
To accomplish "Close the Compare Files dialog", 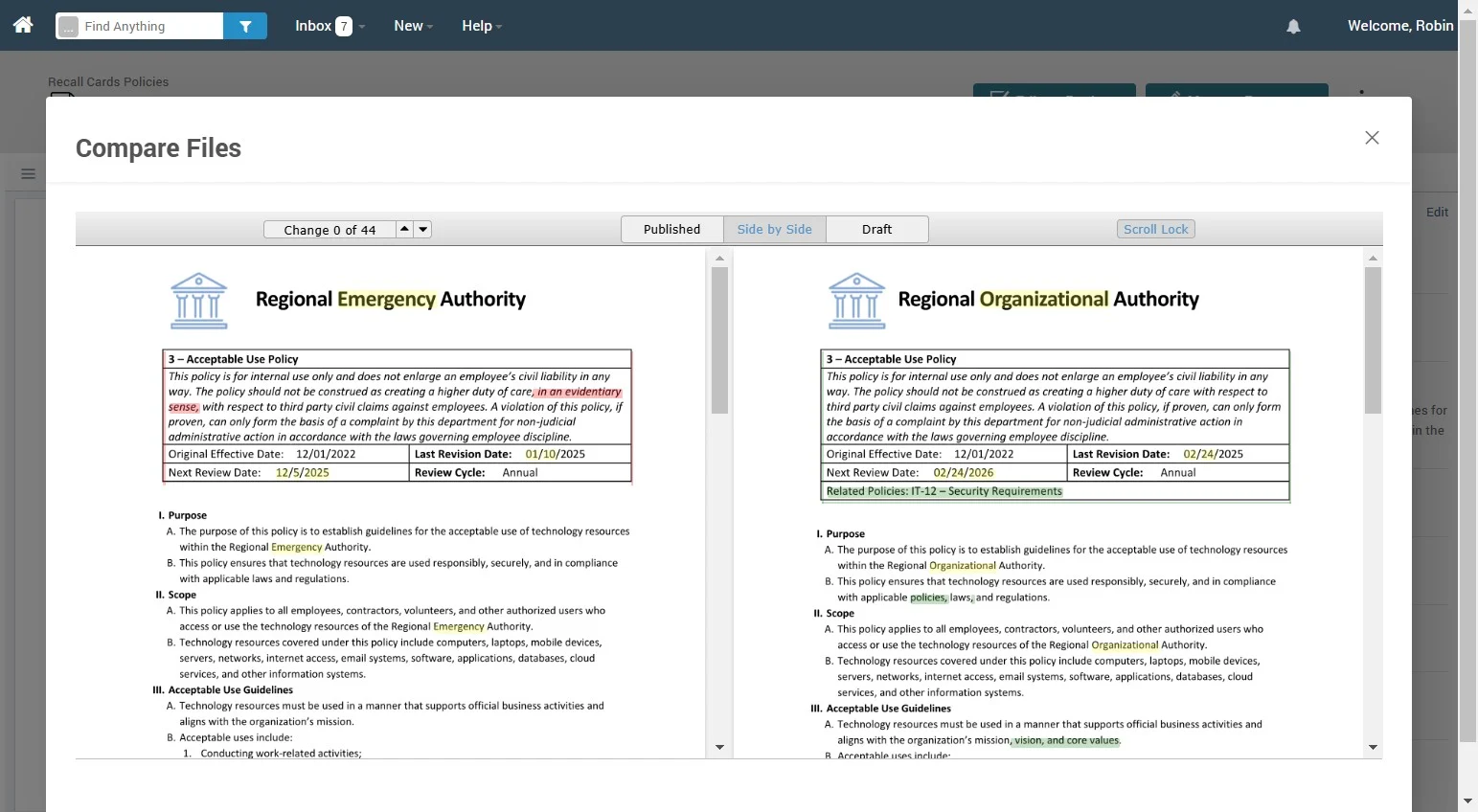I will tap(1372, 138).
